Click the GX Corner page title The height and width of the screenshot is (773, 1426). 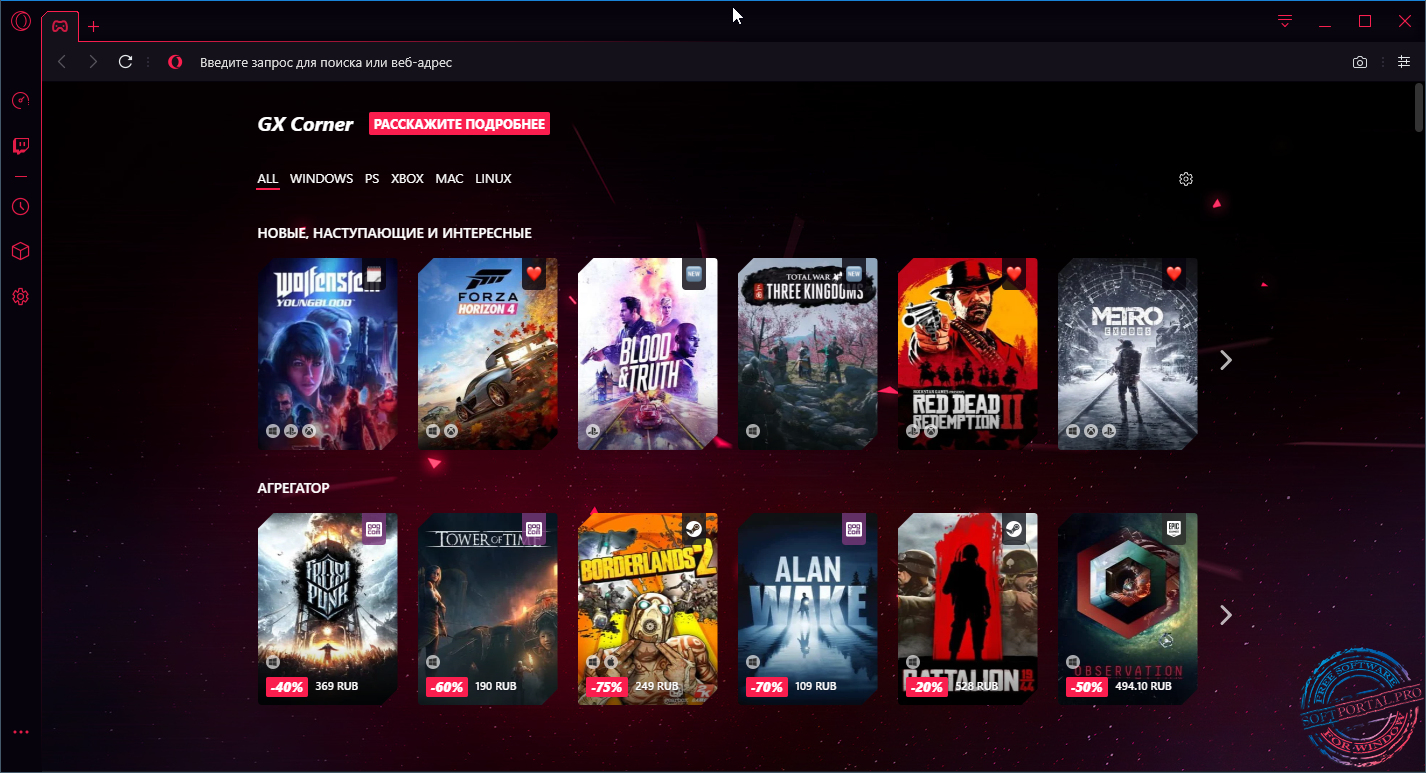click(x=305, y=125)
